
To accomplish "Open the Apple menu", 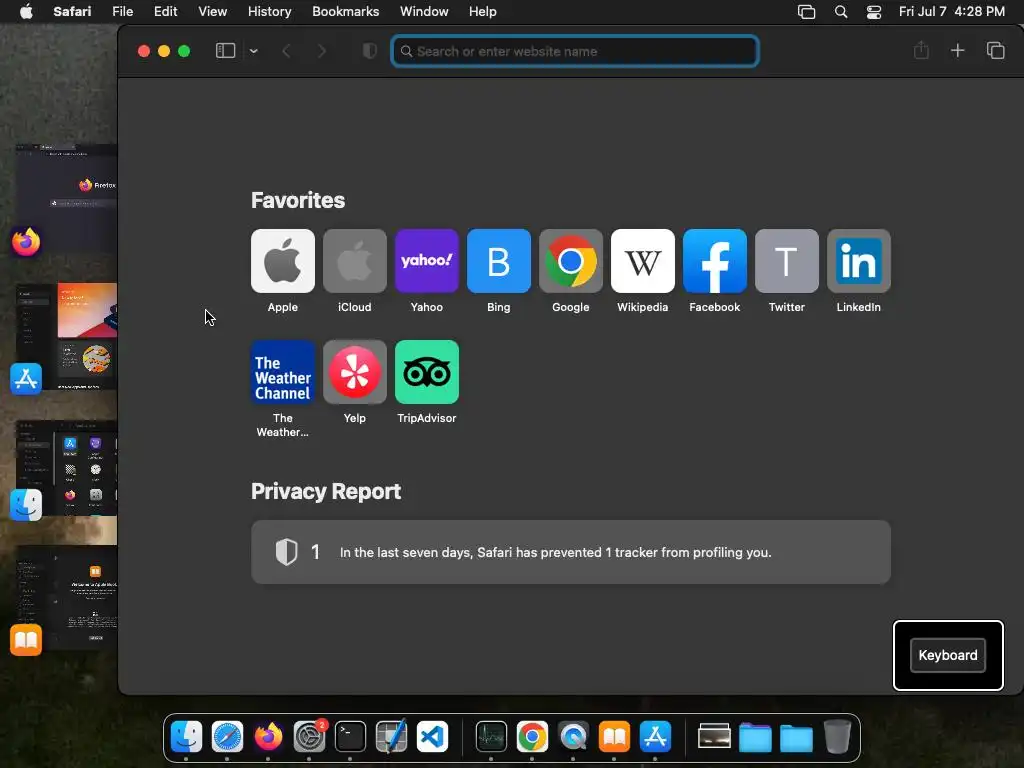I will (26, 12).
